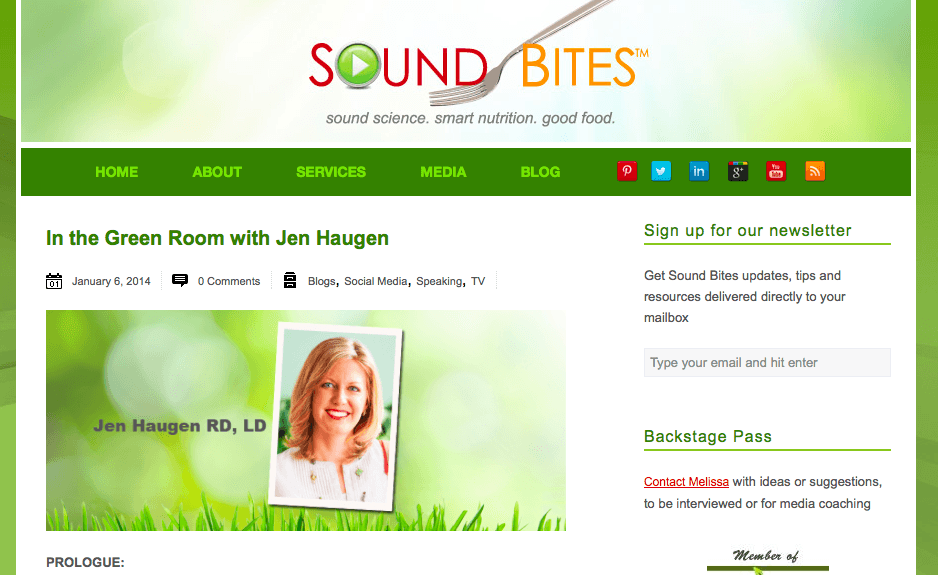Click the 0 Comments link
Viewport: 938px width, 575px height.
[x=229, y=281]
